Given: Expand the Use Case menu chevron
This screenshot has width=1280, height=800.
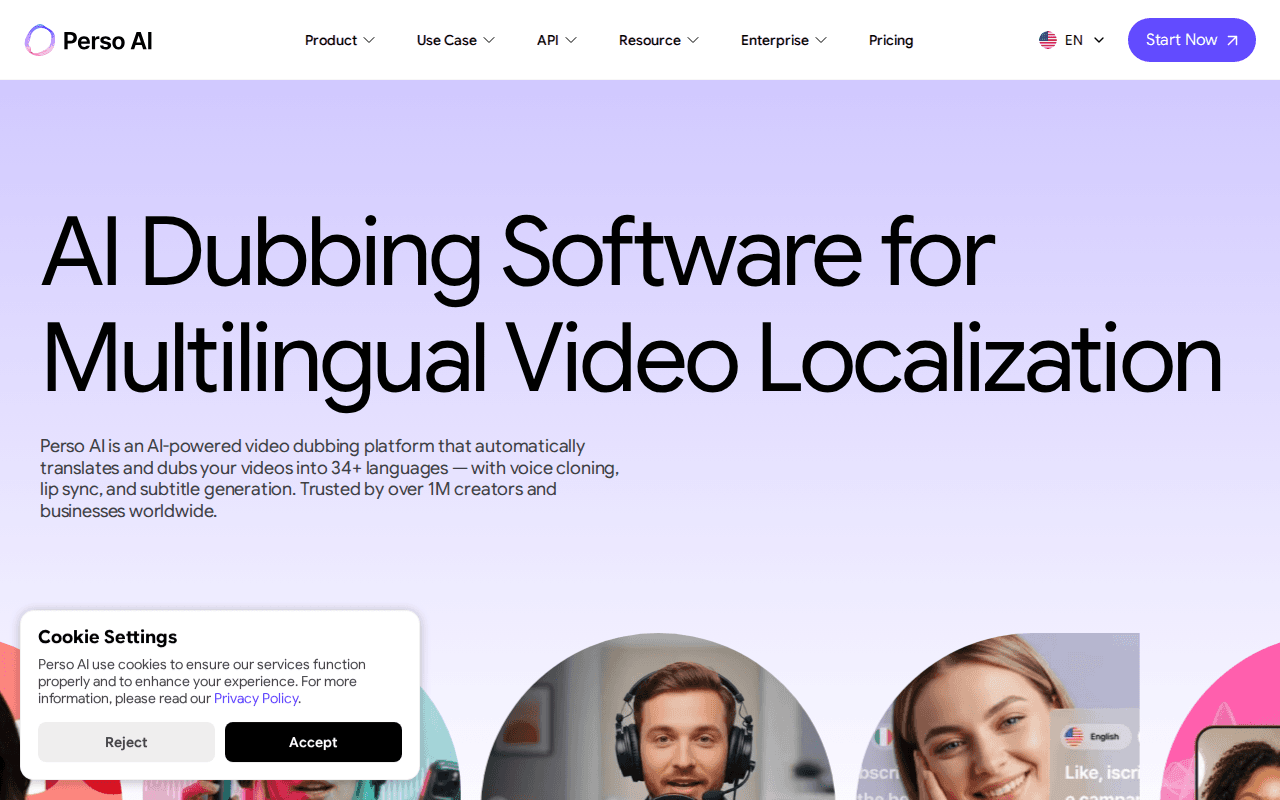Looking at the screenshot, I should pos(489,40).
